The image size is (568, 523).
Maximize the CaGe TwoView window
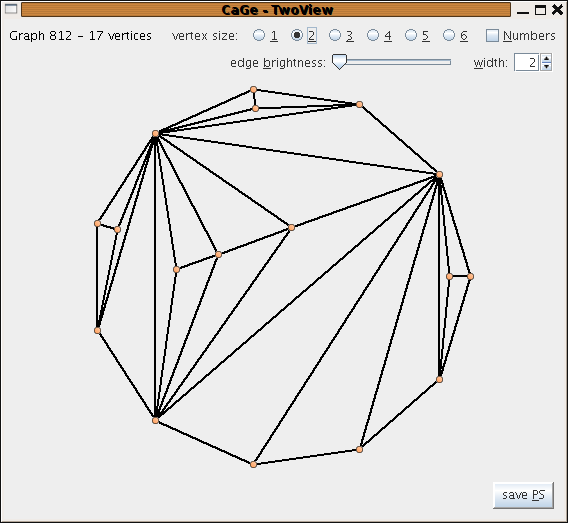[540, 10]
